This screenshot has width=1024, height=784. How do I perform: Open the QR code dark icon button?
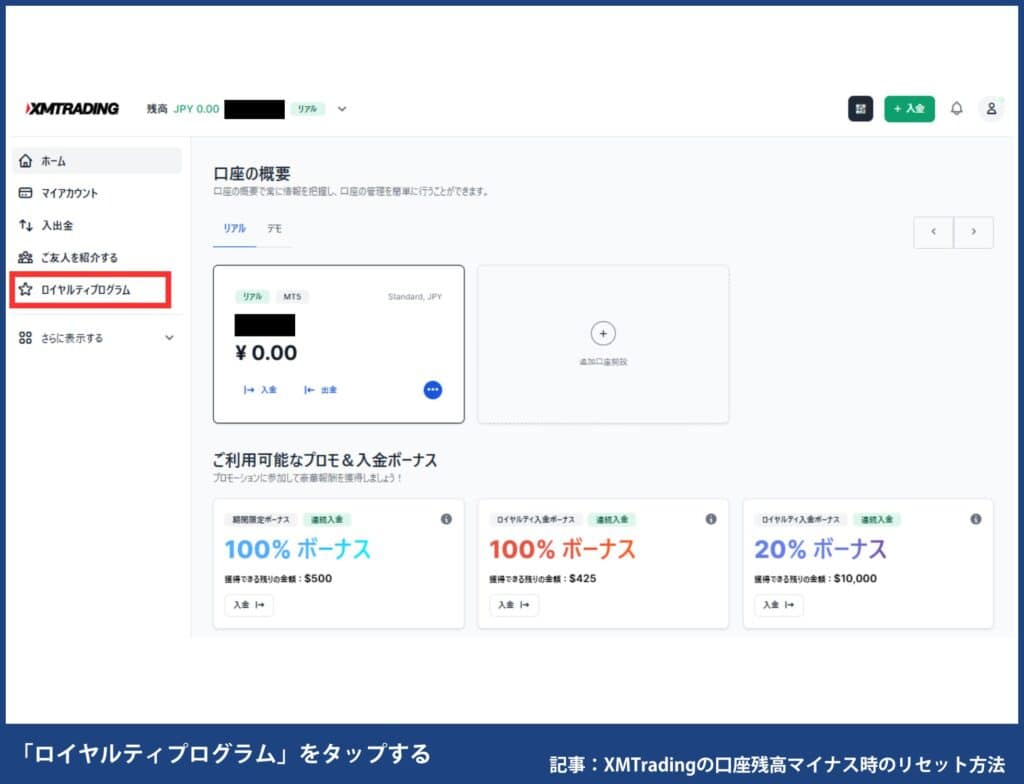860,108
